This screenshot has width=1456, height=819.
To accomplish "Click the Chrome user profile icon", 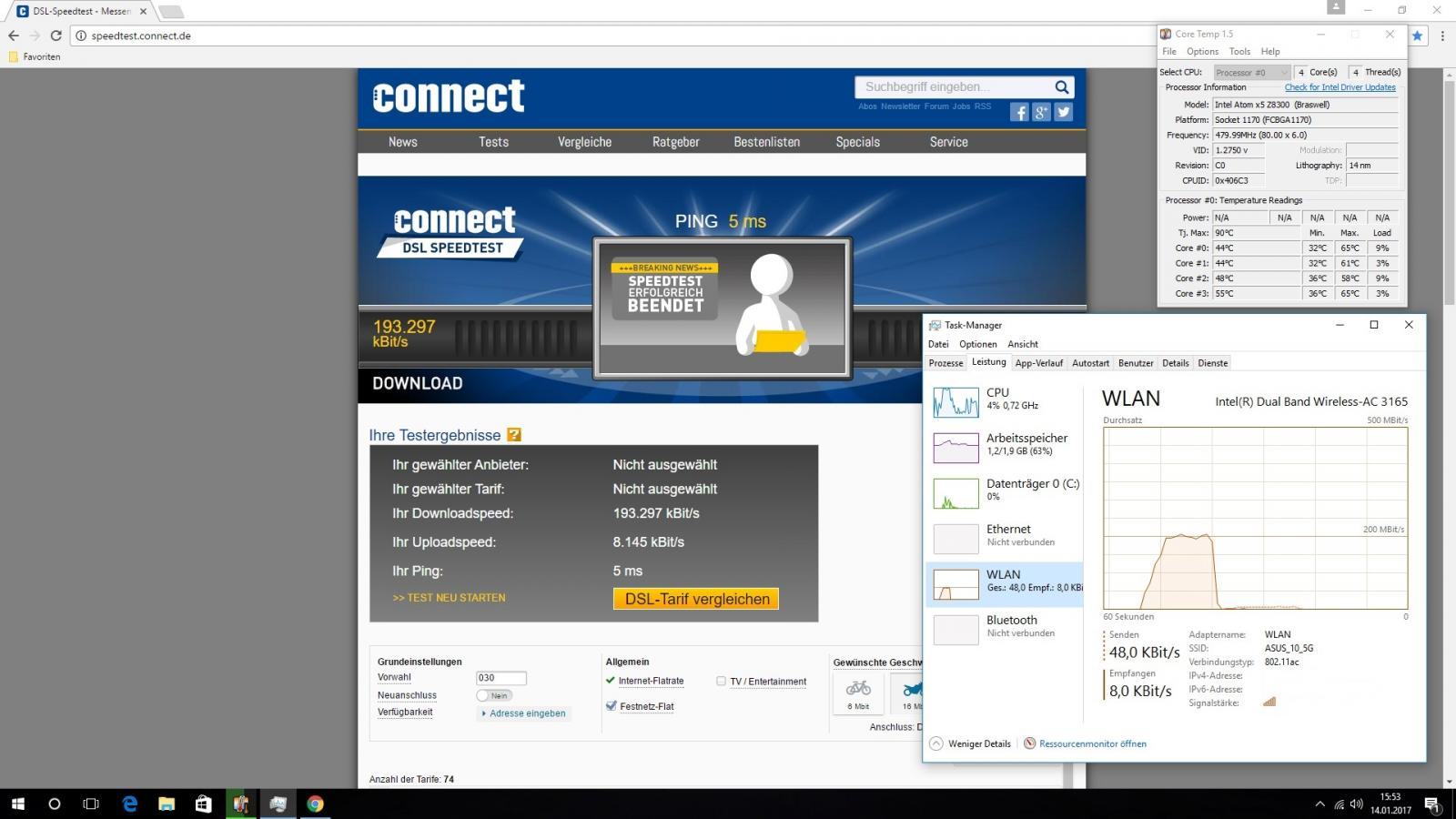I will tap(1336, 7).
